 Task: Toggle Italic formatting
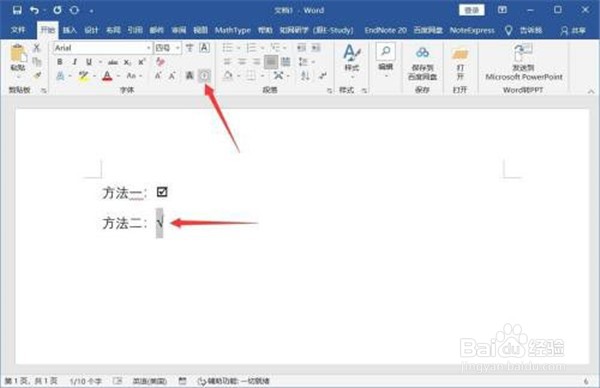click(75, 62)
